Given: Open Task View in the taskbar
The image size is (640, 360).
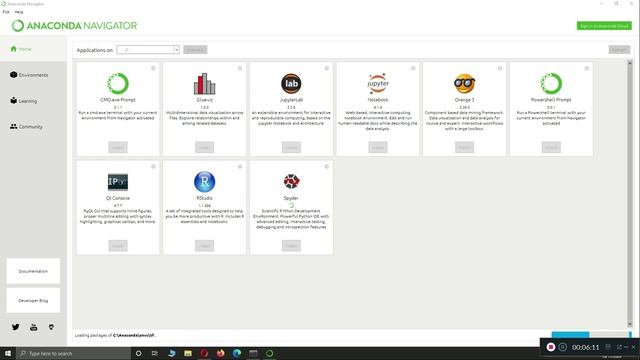Looking at the screenshot, I should [x=155, y=353].
